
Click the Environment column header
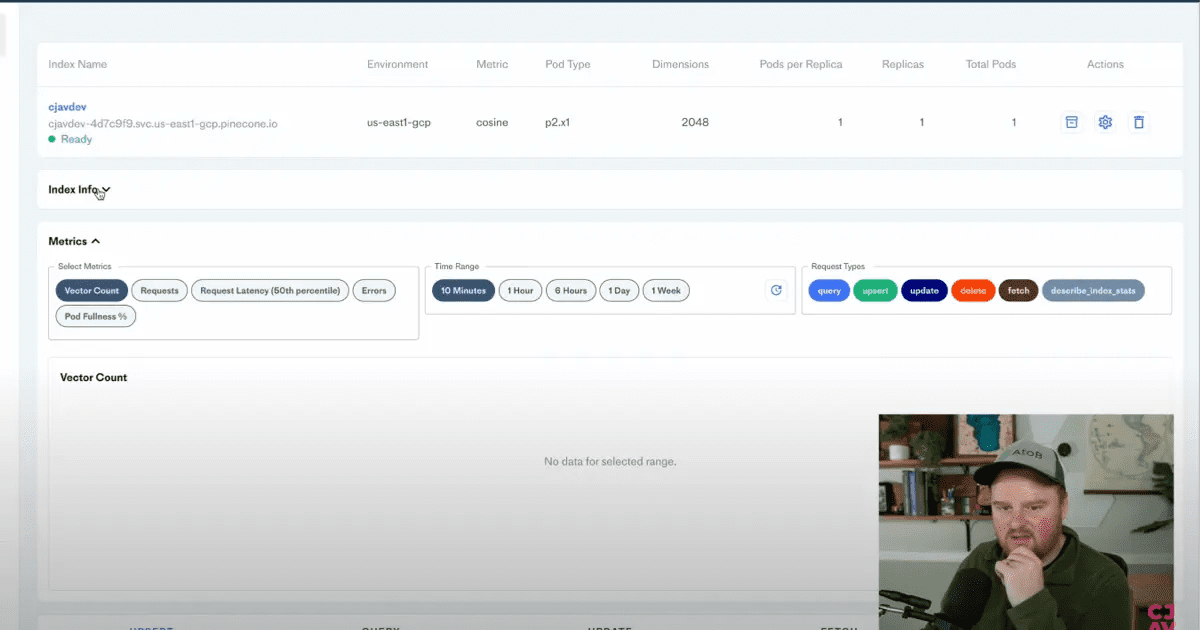pyautogui.click(x=397, y=64)
